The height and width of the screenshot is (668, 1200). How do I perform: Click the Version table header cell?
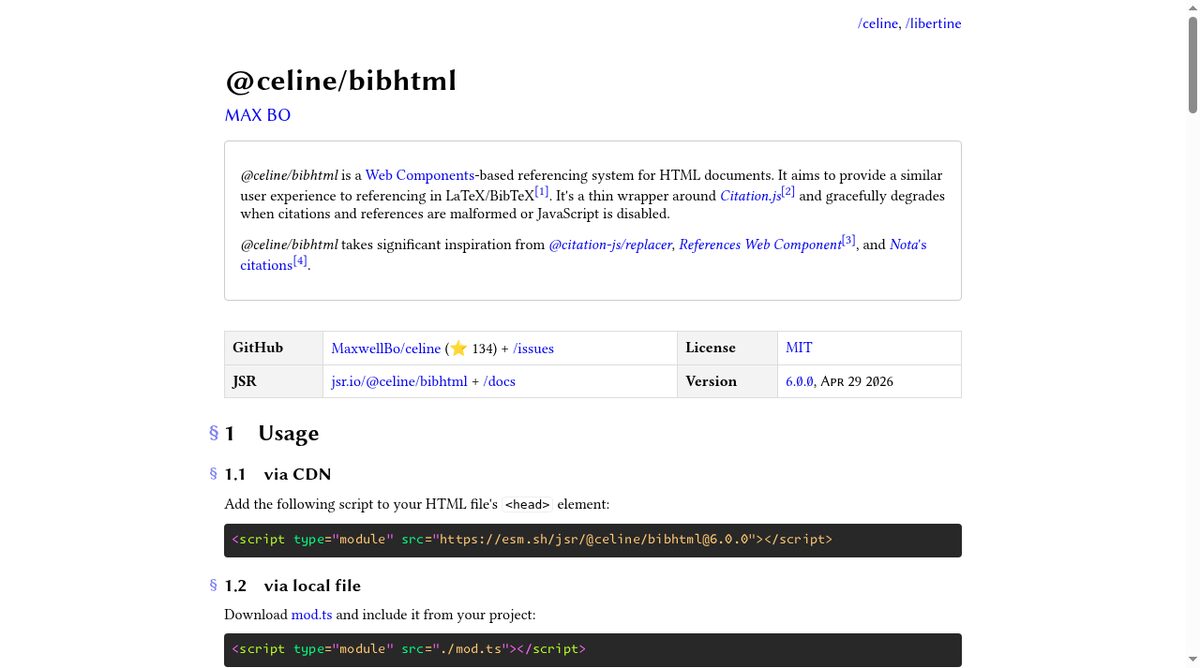[727, 381]
